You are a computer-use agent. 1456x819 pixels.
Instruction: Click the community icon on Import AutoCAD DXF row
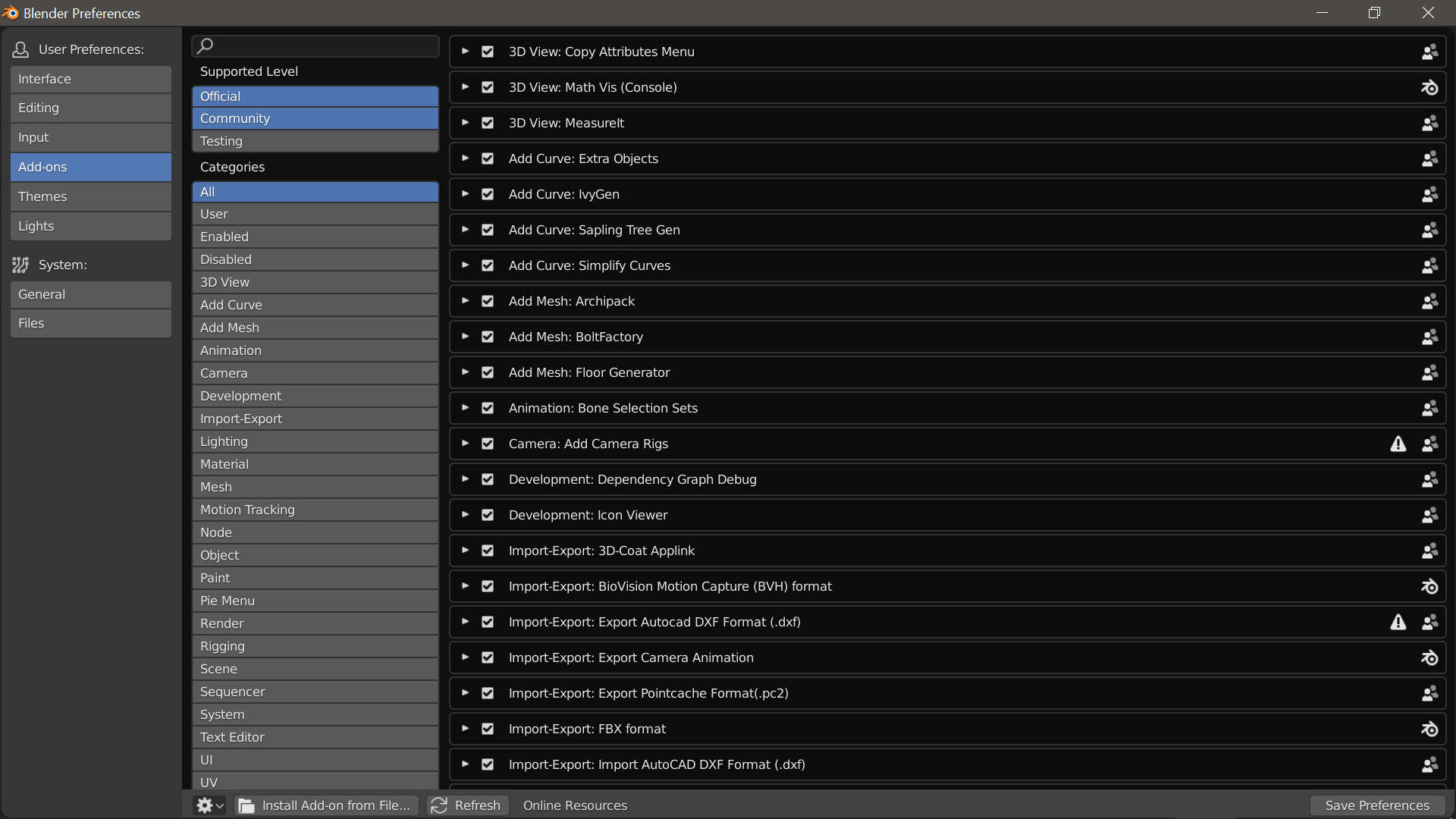[1429, 764]
